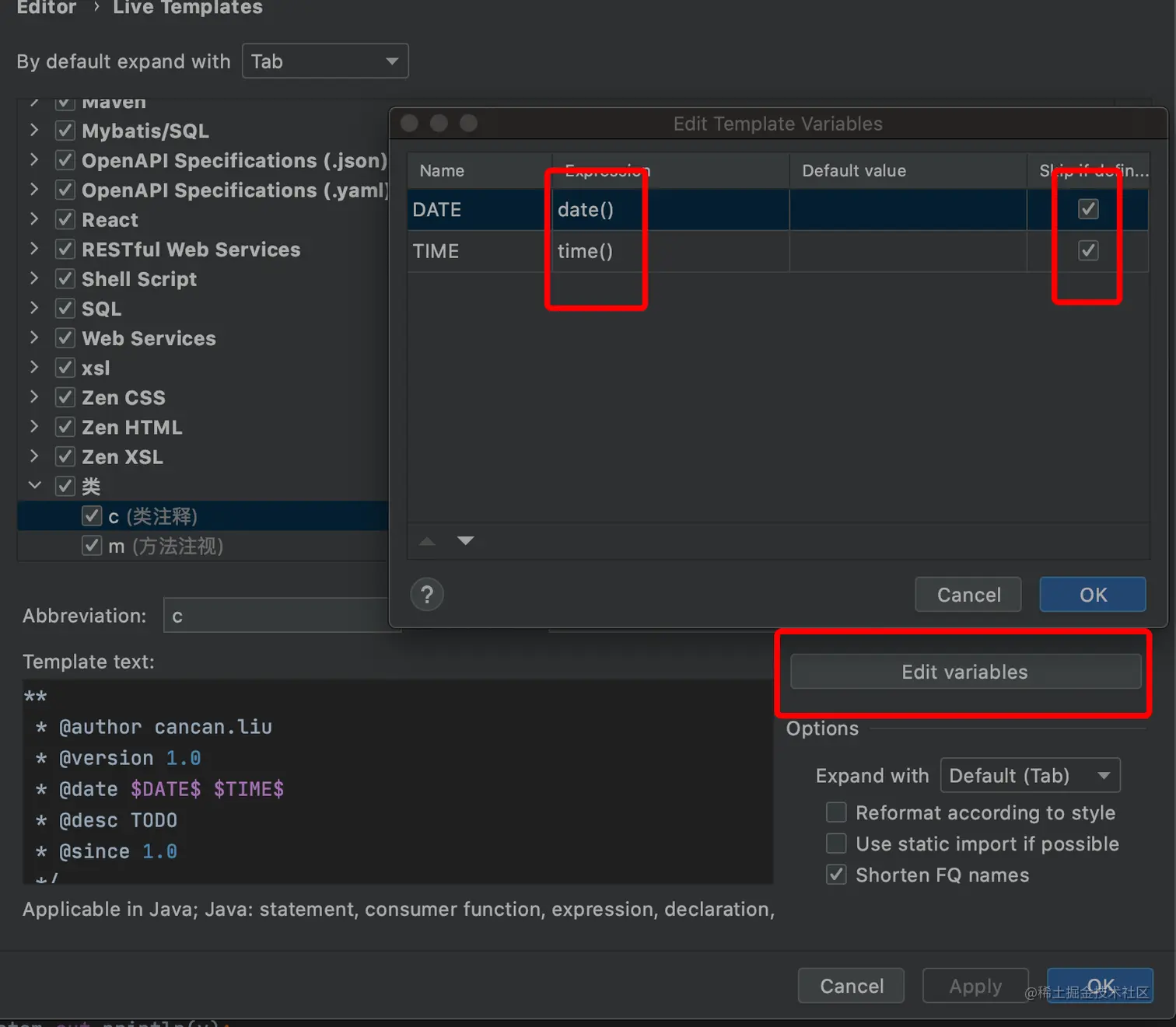1176x1027 pixels.
Task: Click the Default value cell for DATE
Action: 908,209
